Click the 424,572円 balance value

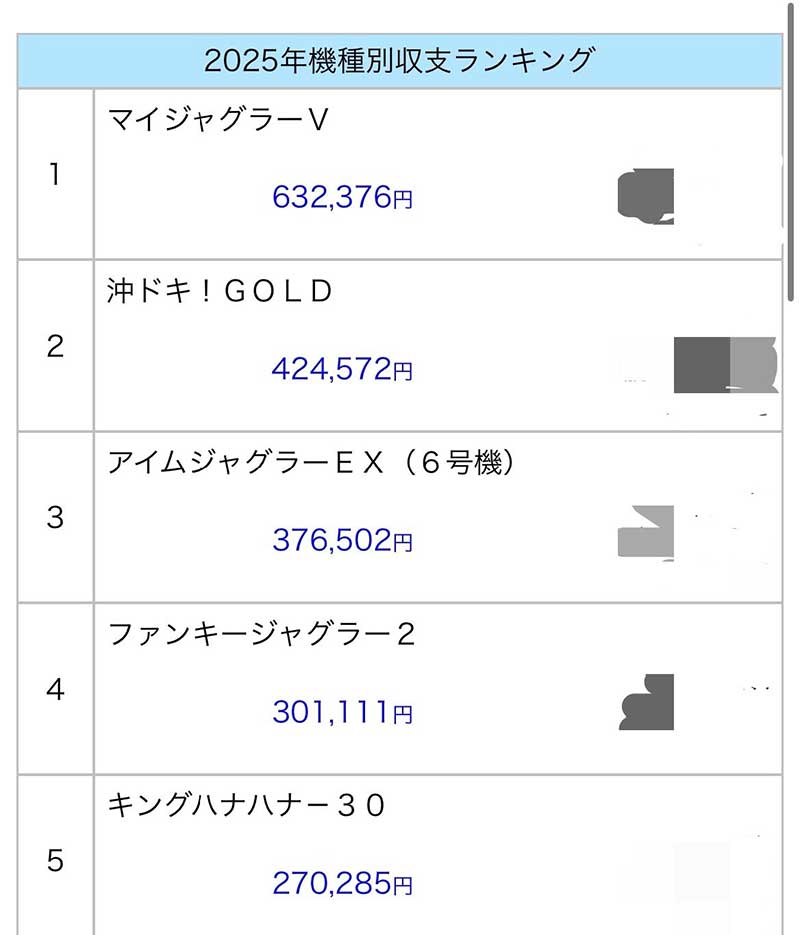342,369
